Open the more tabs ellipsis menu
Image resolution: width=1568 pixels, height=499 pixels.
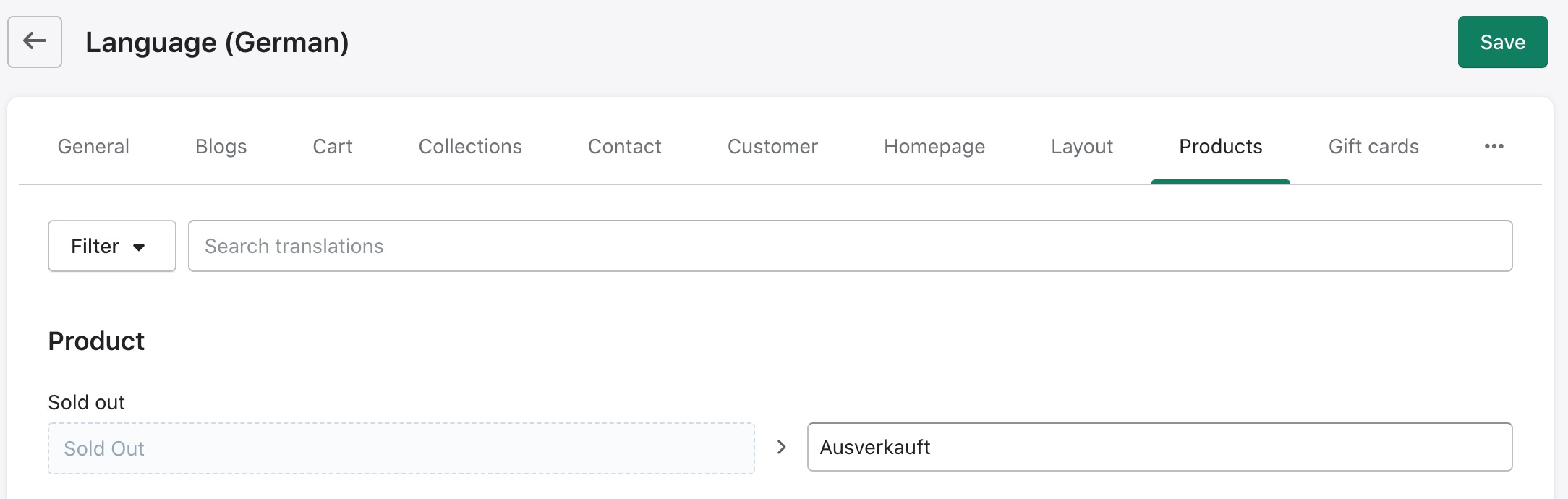(1494, 147)
